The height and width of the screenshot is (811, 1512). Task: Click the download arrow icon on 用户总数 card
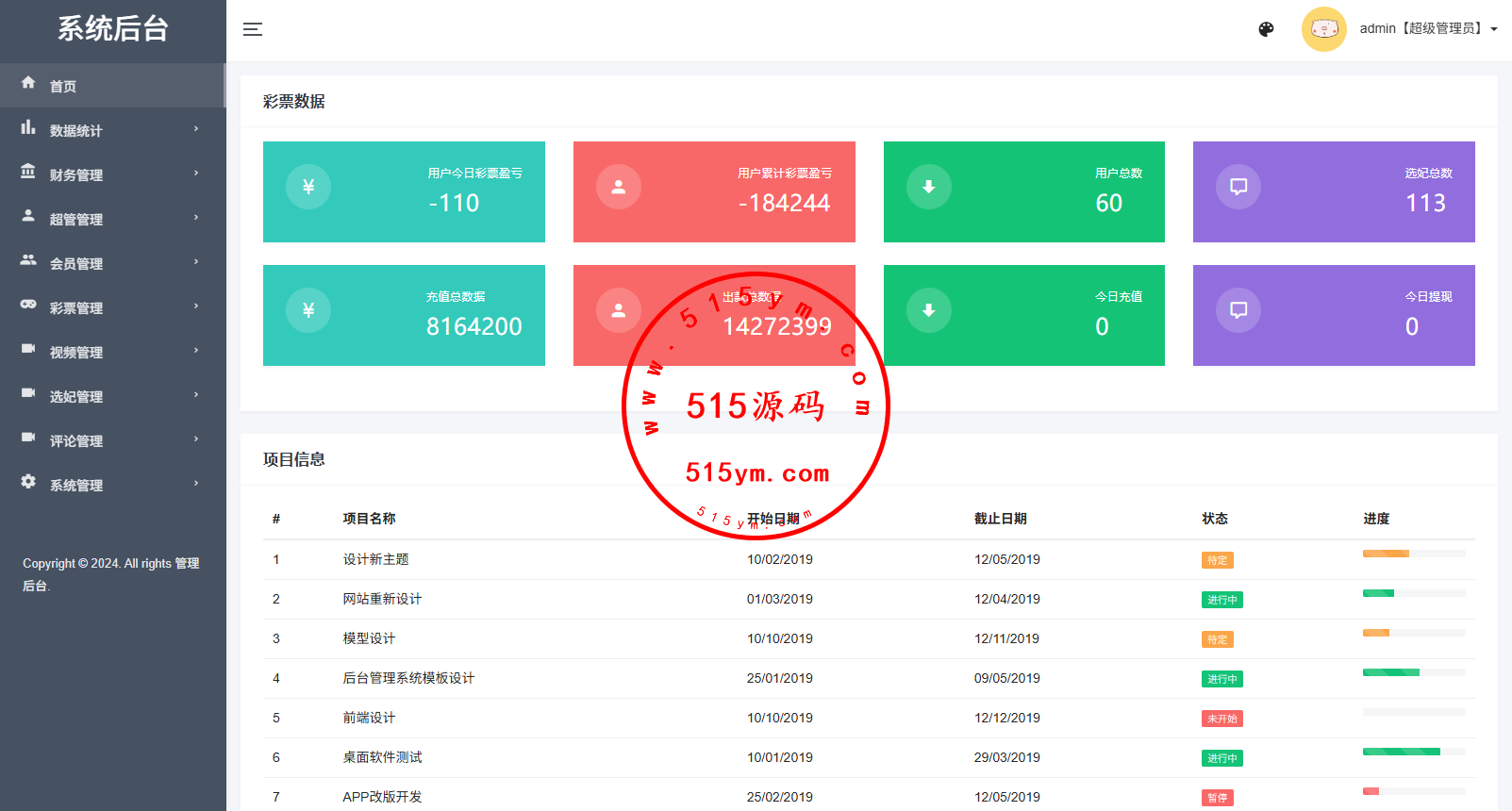coord(928,187)
